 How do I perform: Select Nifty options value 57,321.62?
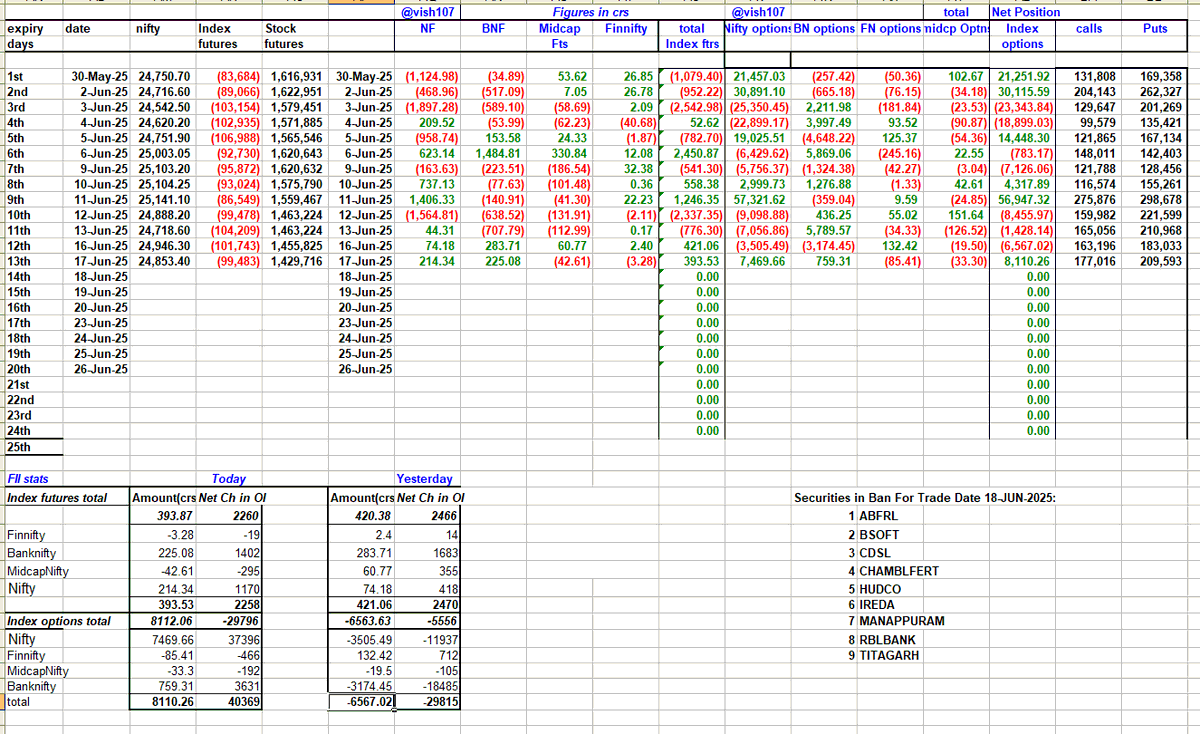760,199
